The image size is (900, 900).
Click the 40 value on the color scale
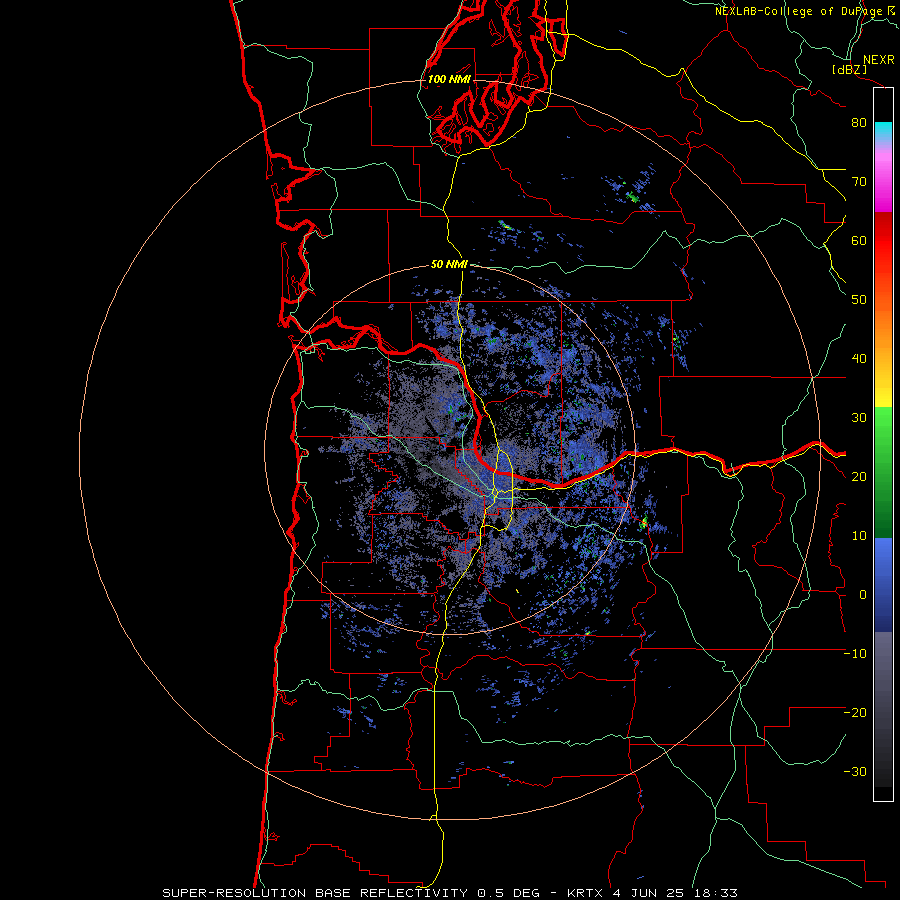pyautogui.click(x=859, y=359)
